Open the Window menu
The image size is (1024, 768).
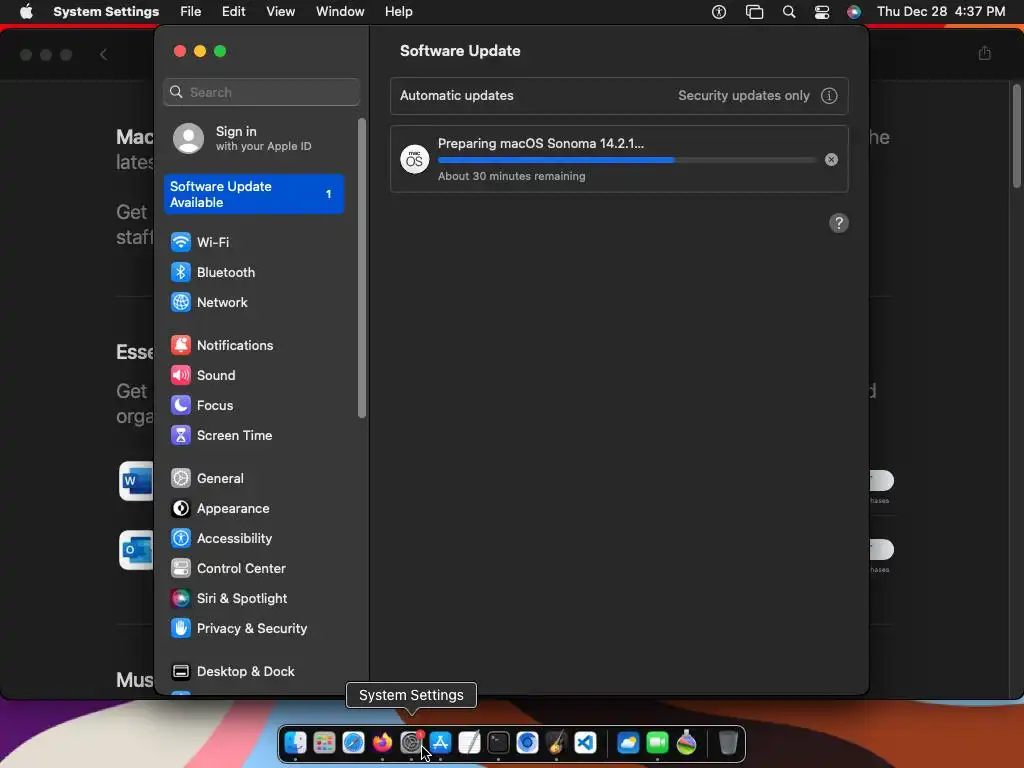pos(340,12)
